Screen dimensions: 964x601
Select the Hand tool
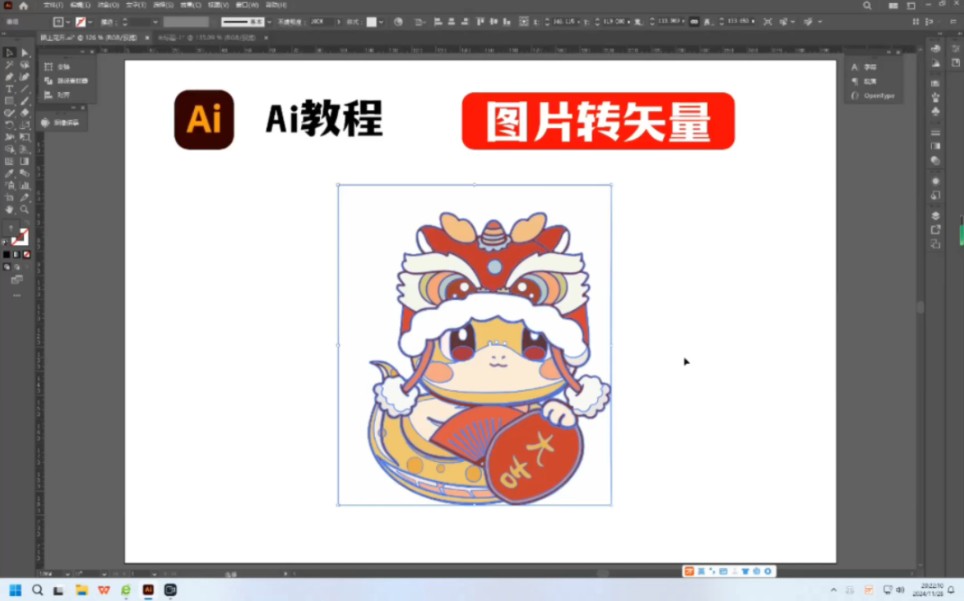[x=9, y=210]
